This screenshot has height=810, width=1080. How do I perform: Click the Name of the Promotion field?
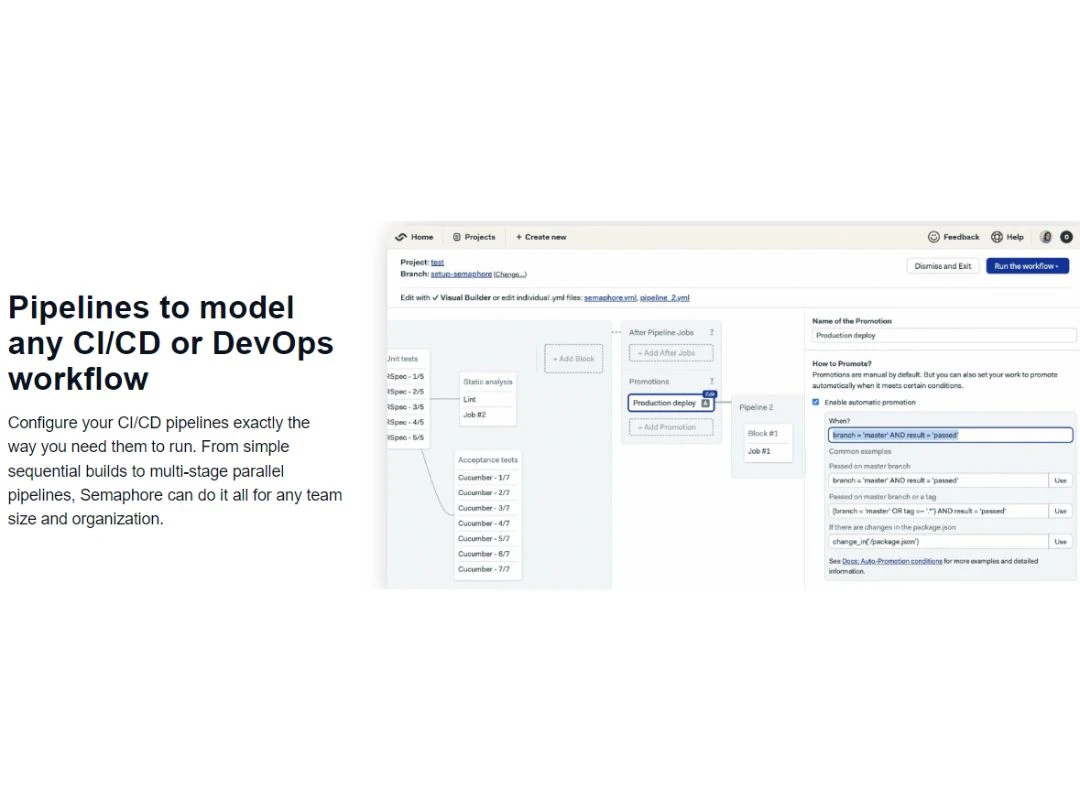coord(944,335)
